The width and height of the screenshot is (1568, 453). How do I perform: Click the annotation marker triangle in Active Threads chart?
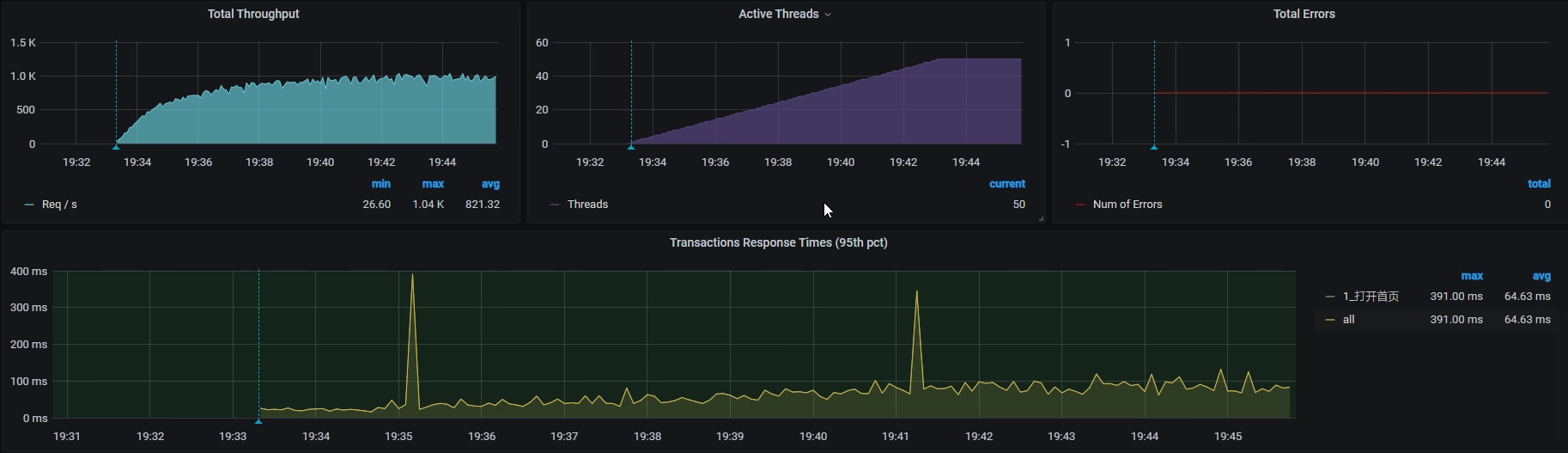coord(631,147)
